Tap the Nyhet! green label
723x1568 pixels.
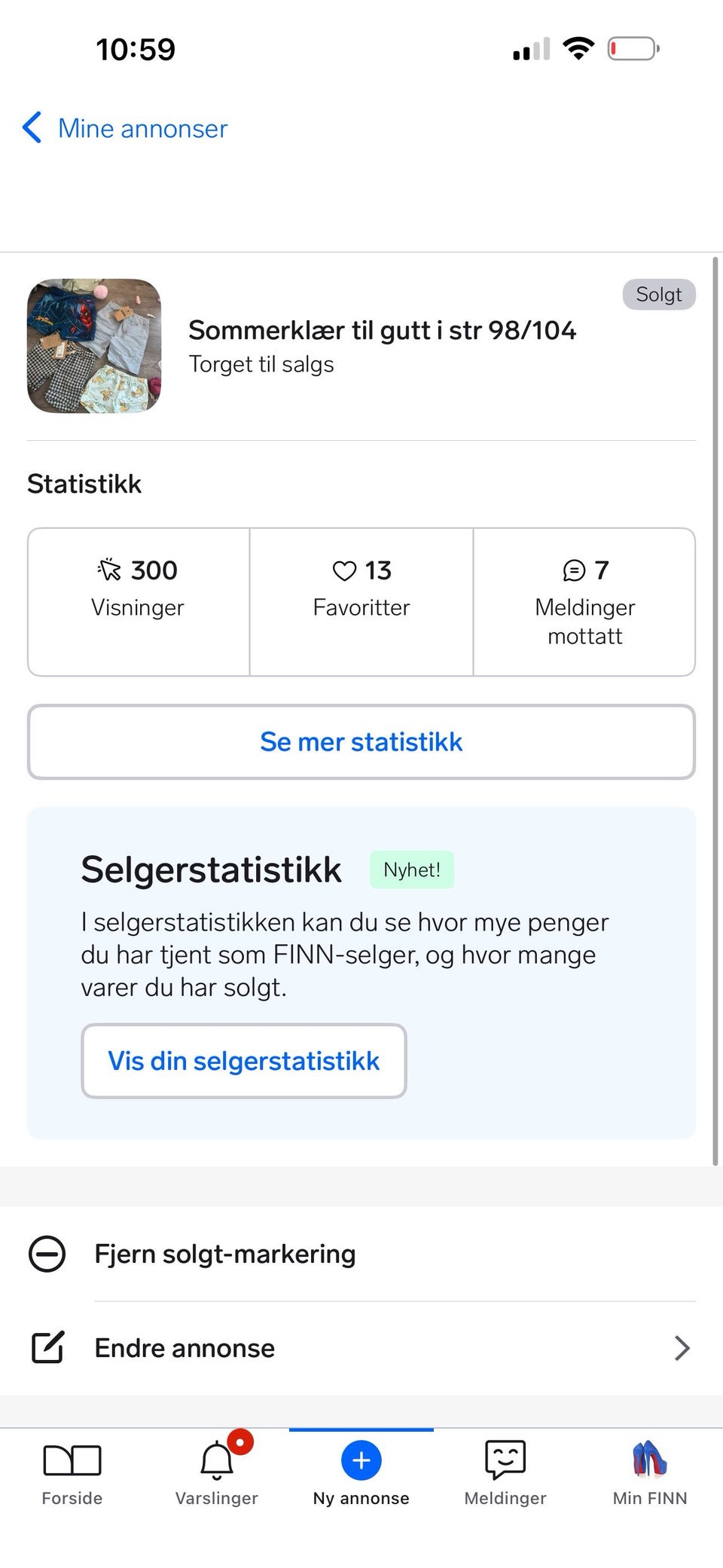tap(411, 870)
